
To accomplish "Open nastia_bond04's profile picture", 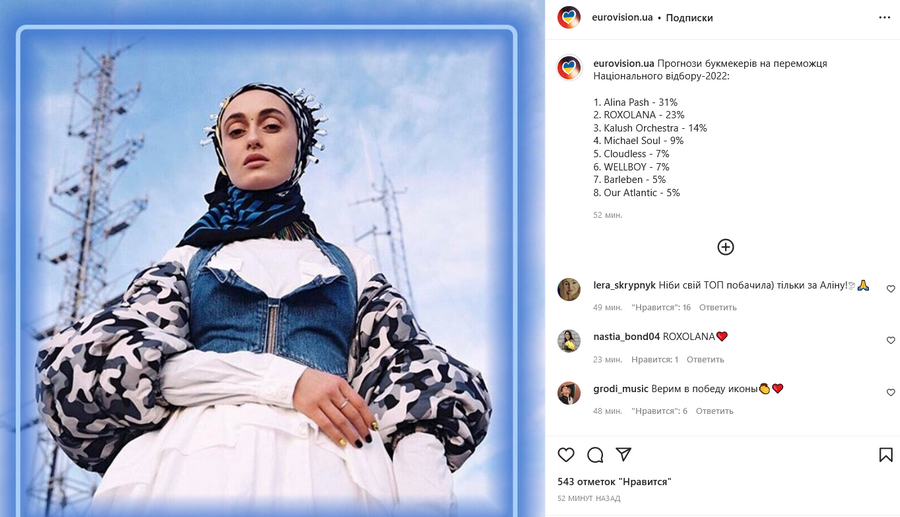I will [569, 341].
